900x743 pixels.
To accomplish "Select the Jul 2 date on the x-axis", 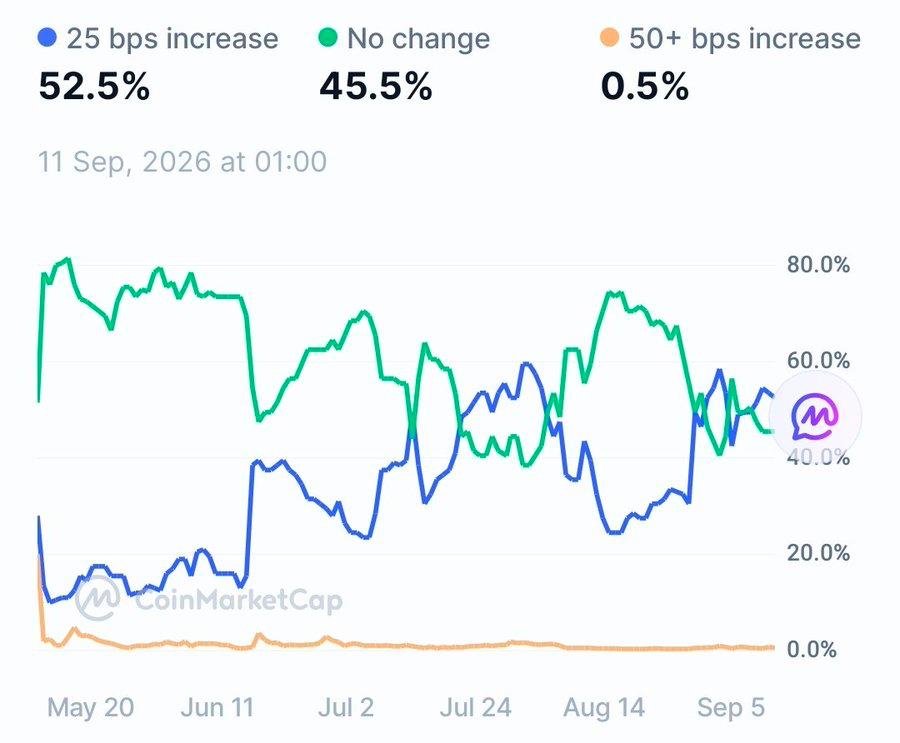I will pyautogui.click(x=346, y=707).
